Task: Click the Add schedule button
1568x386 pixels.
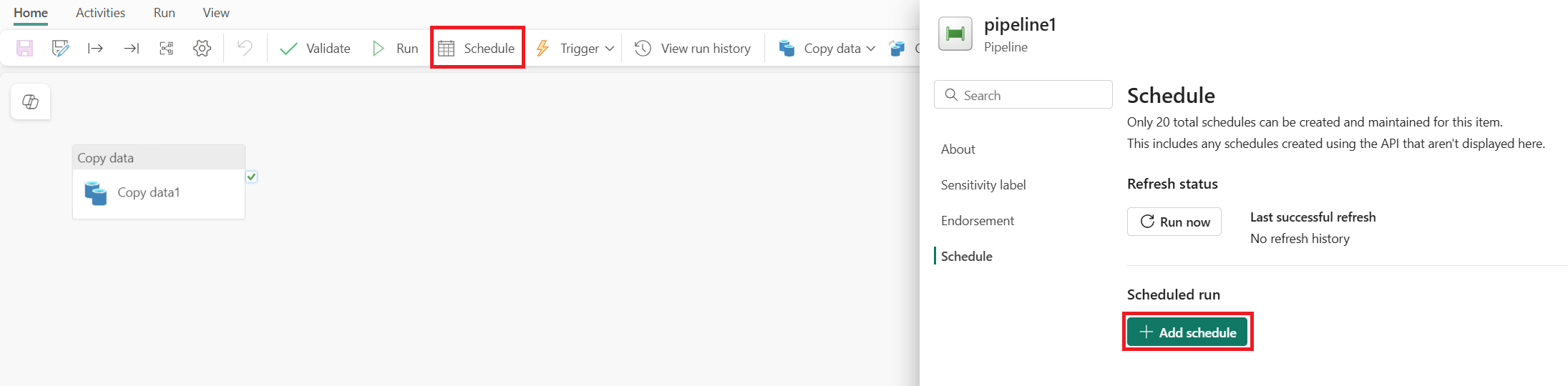Action: tap(1187, 332)
